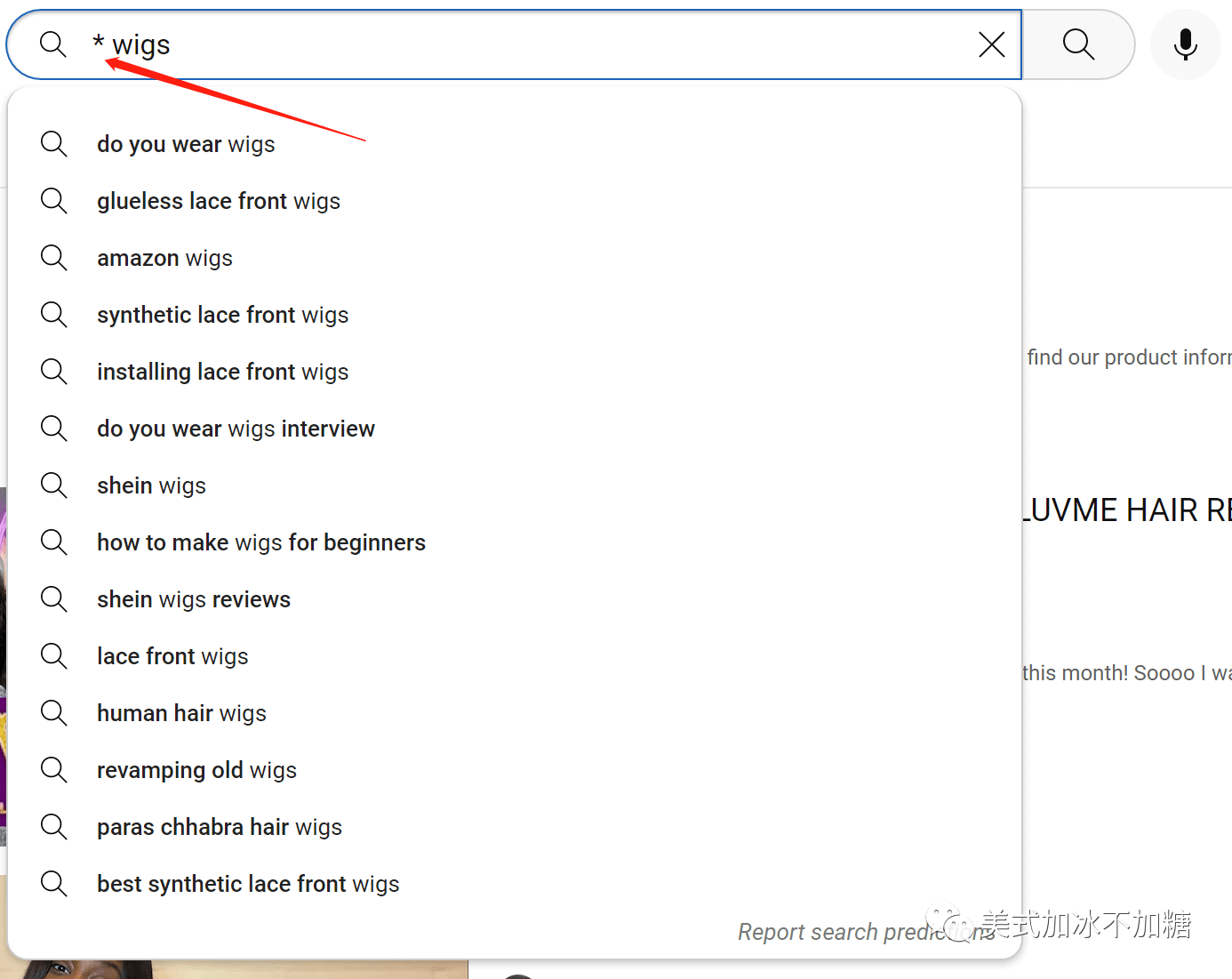Click the search button with magnifier icon
This screenshot has height=979, width=1232.
click(x=1078, y=44)
